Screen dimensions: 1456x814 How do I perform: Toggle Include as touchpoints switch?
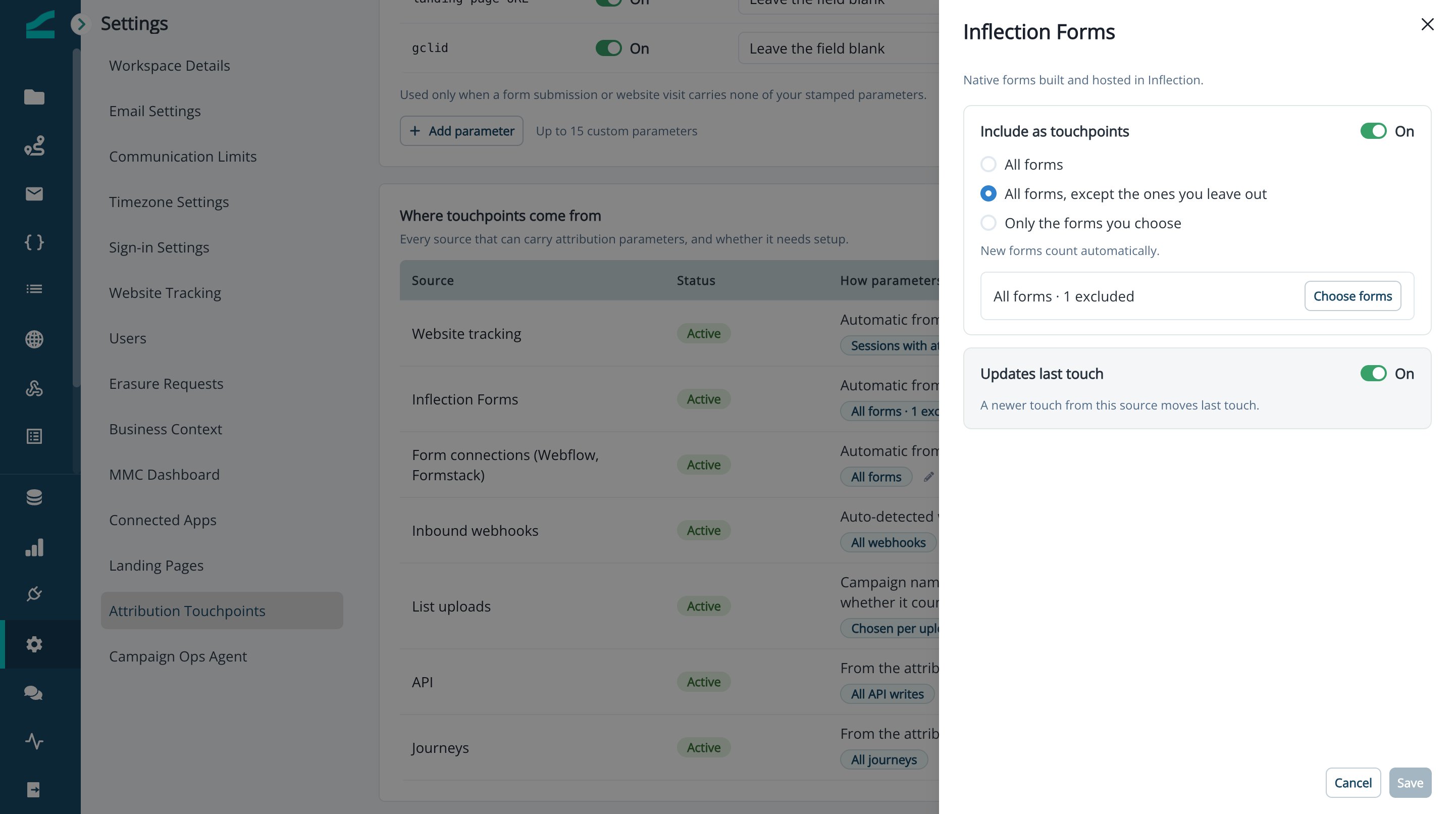(1373, 131)
